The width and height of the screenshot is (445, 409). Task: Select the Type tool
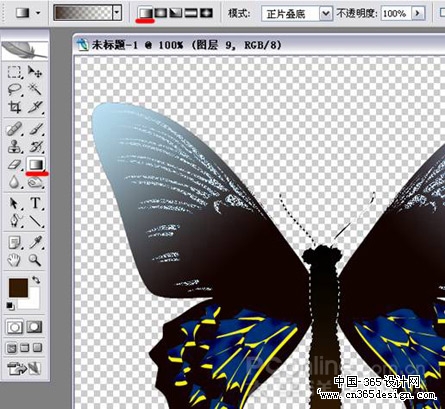(x=35, y=203)
